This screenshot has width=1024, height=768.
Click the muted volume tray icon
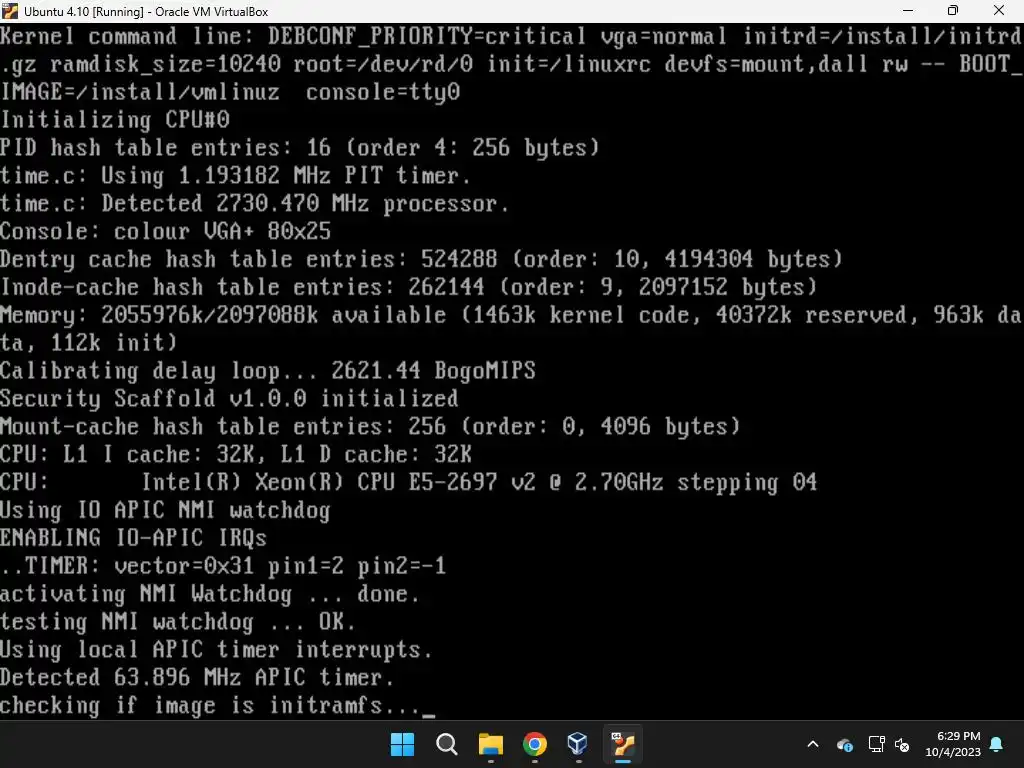point(902,744)
